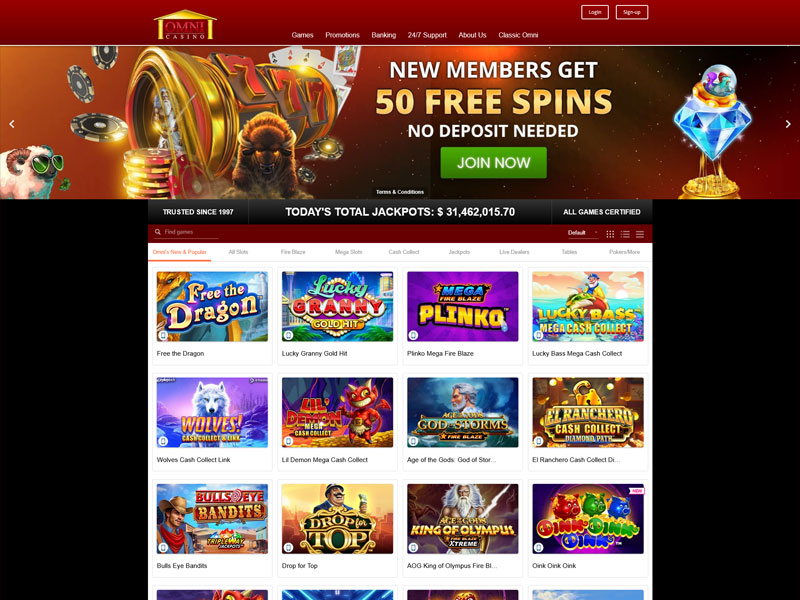Click the Sign-up button
The width and height of the screenshot is (800, 600).
(x=632, y=12)
